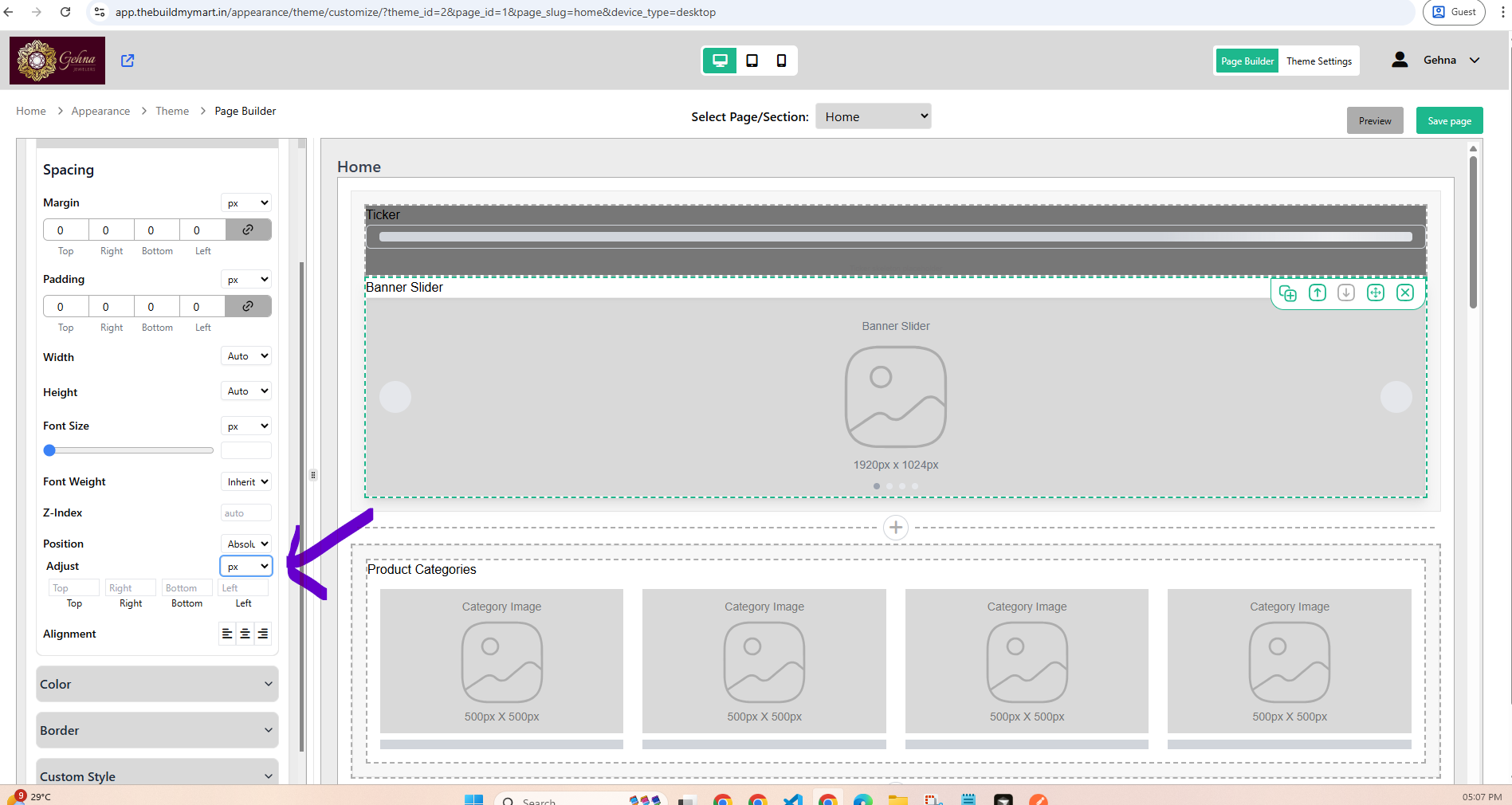Switch to desktop device preview
This screenshot has width=1512, height=805.
point(720,61)
